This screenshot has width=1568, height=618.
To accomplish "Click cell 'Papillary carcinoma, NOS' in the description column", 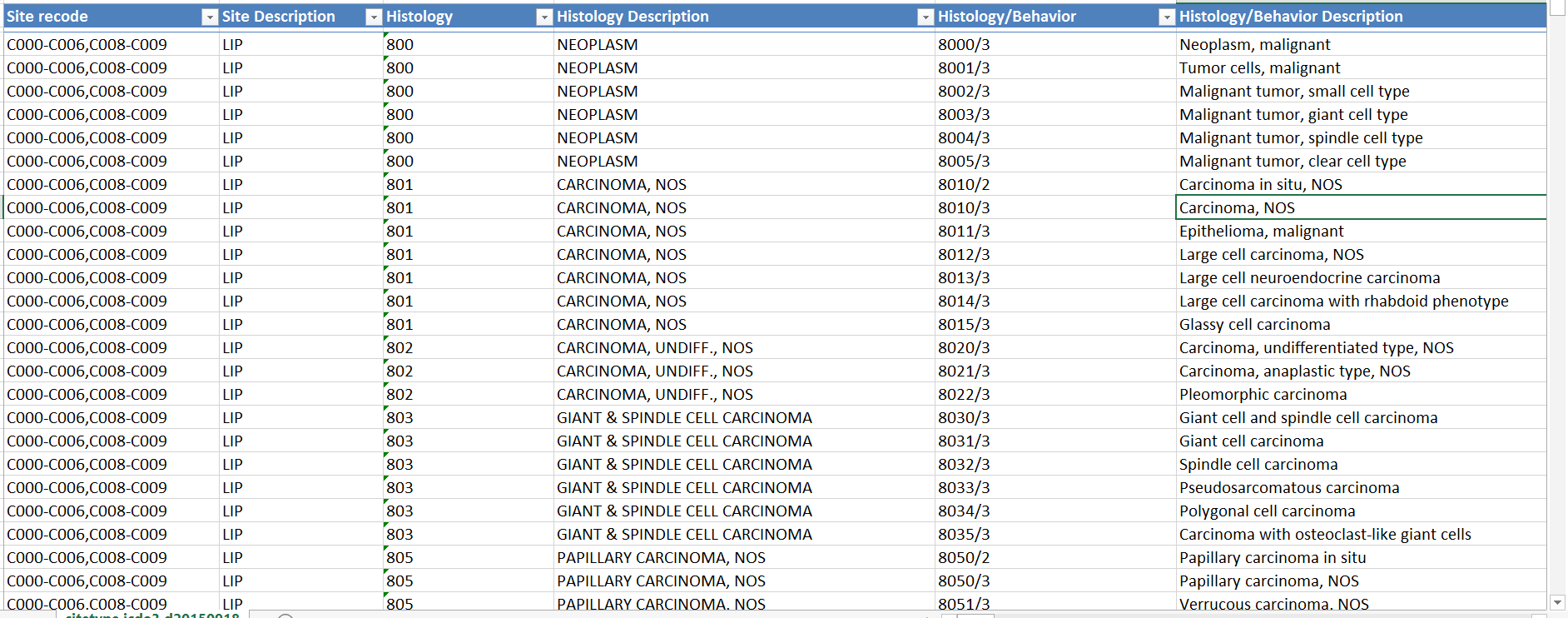I will click(1361, 581).
